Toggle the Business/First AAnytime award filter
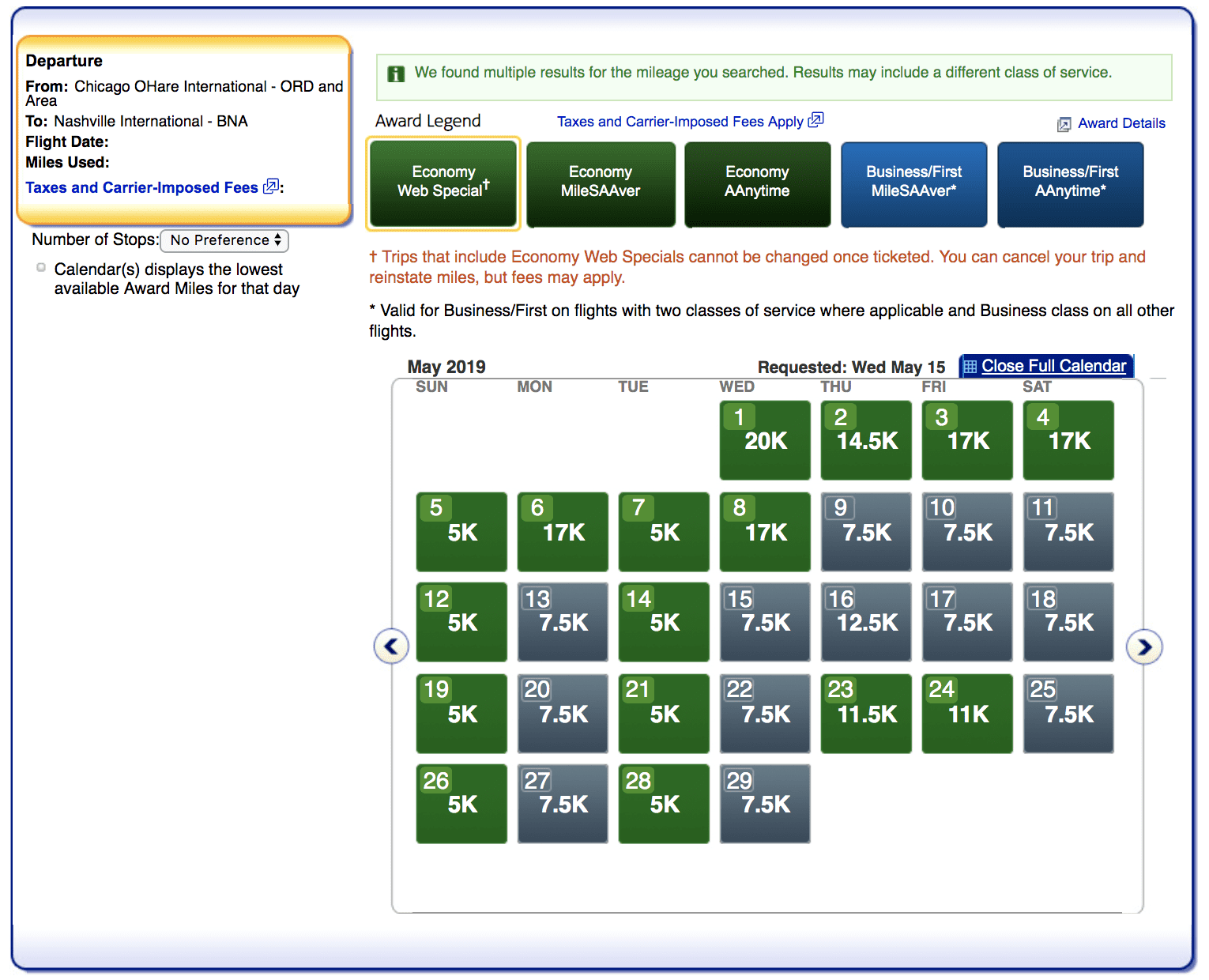Image resolution: width=1209 pixels, height=980 pixels. coord(1070,183)
